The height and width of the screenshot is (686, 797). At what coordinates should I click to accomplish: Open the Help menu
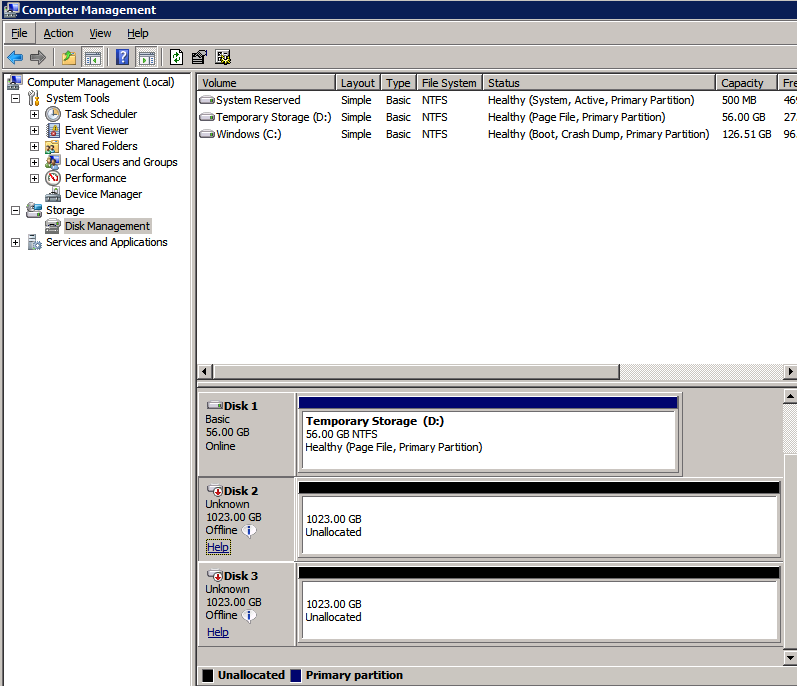138,34
